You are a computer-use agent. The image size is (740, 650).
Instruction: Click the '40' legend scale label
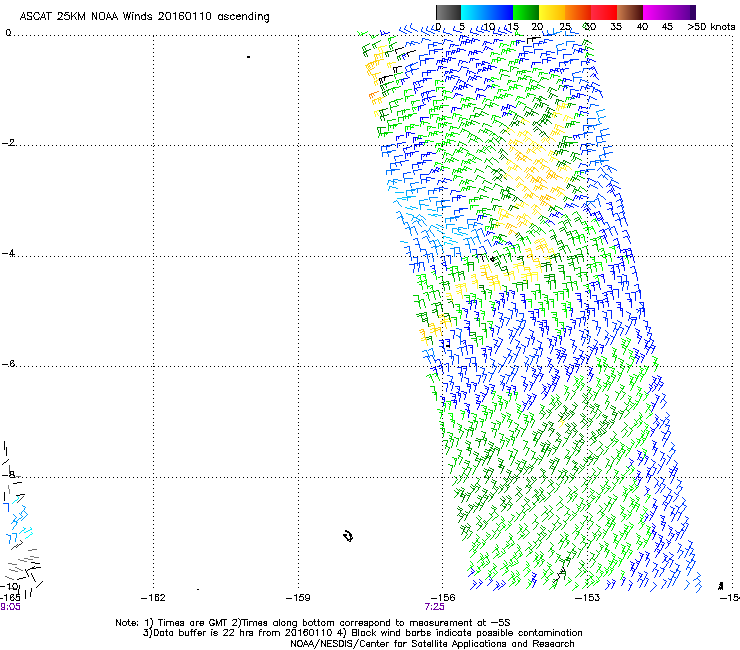point(642,27)
